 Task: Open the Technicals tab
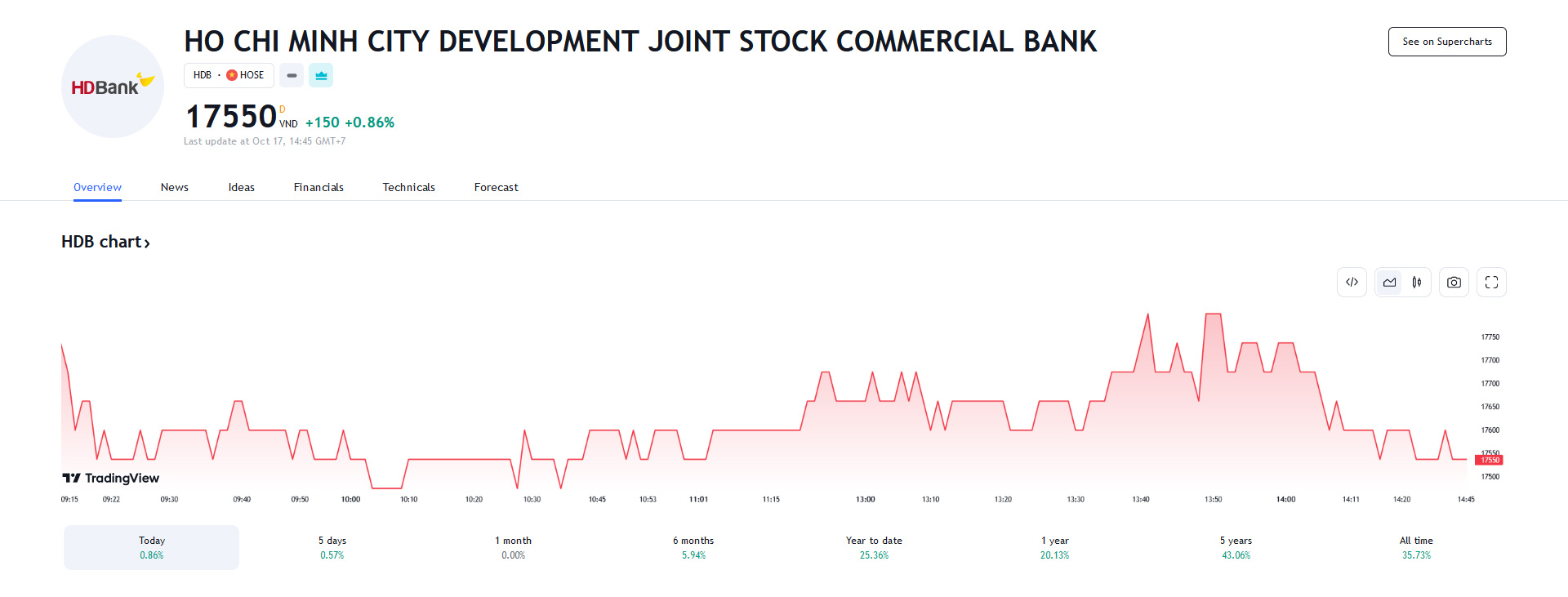(409, 187)
